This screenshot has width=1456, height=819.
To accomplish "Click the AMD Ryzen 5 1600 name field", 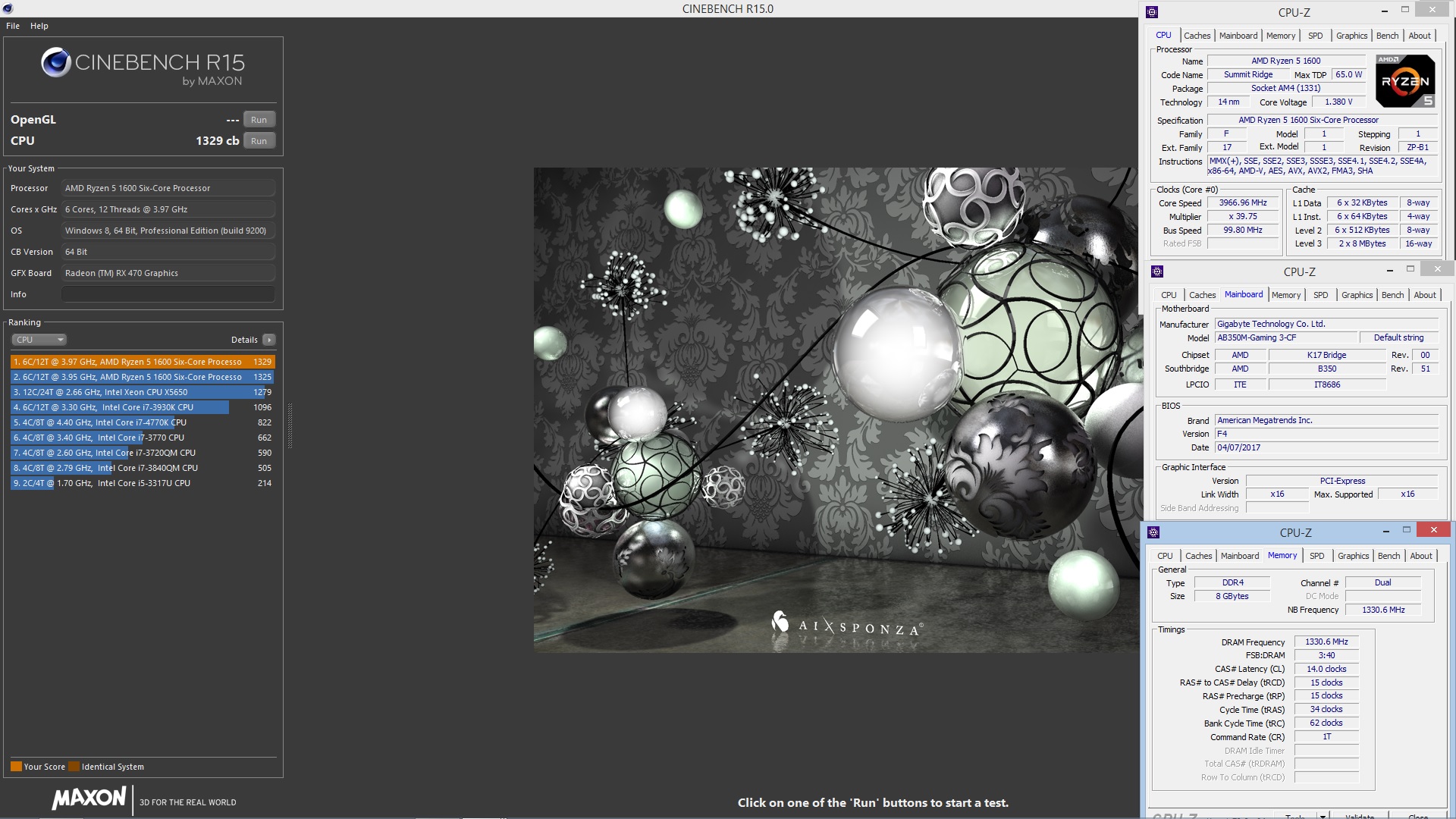I will click(1286, 61).
